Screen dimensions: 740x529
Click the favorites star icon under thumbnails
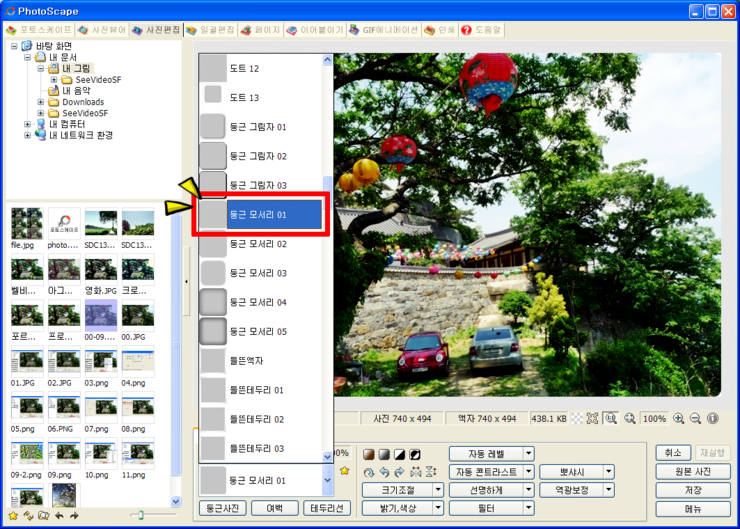point(14,515)
